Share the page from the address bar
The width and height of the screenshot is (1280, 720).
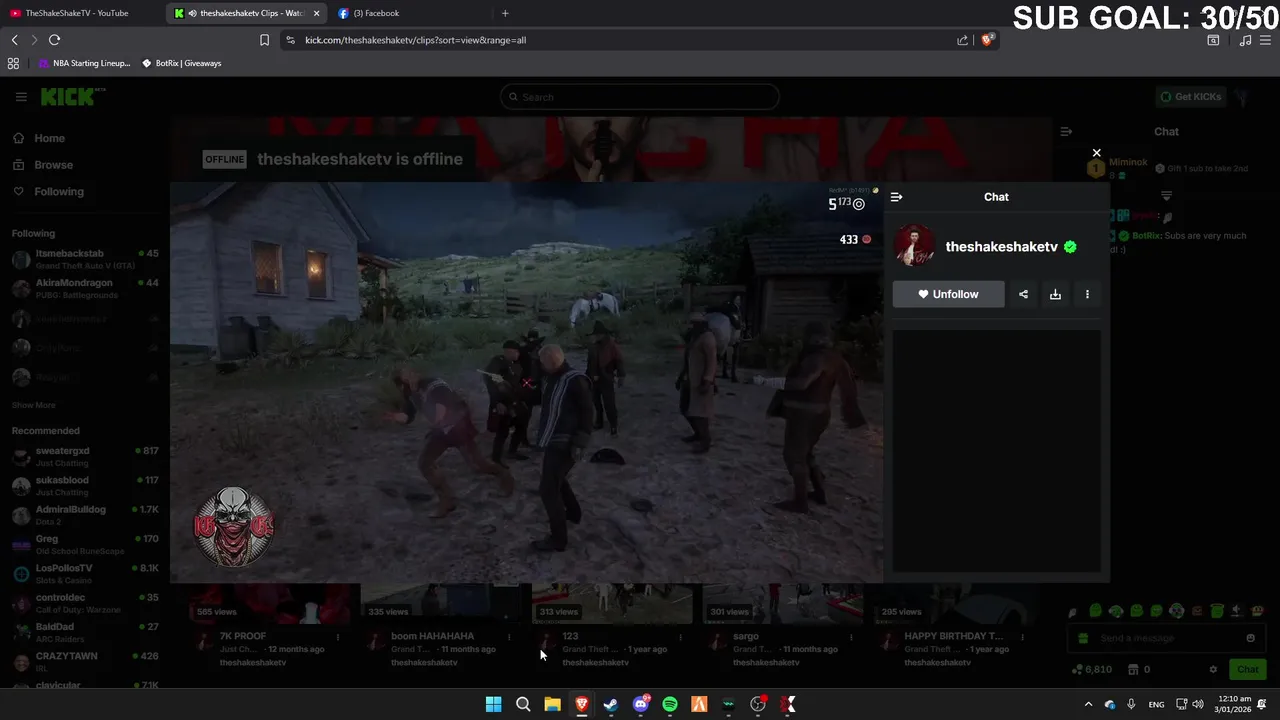(962, 40)
